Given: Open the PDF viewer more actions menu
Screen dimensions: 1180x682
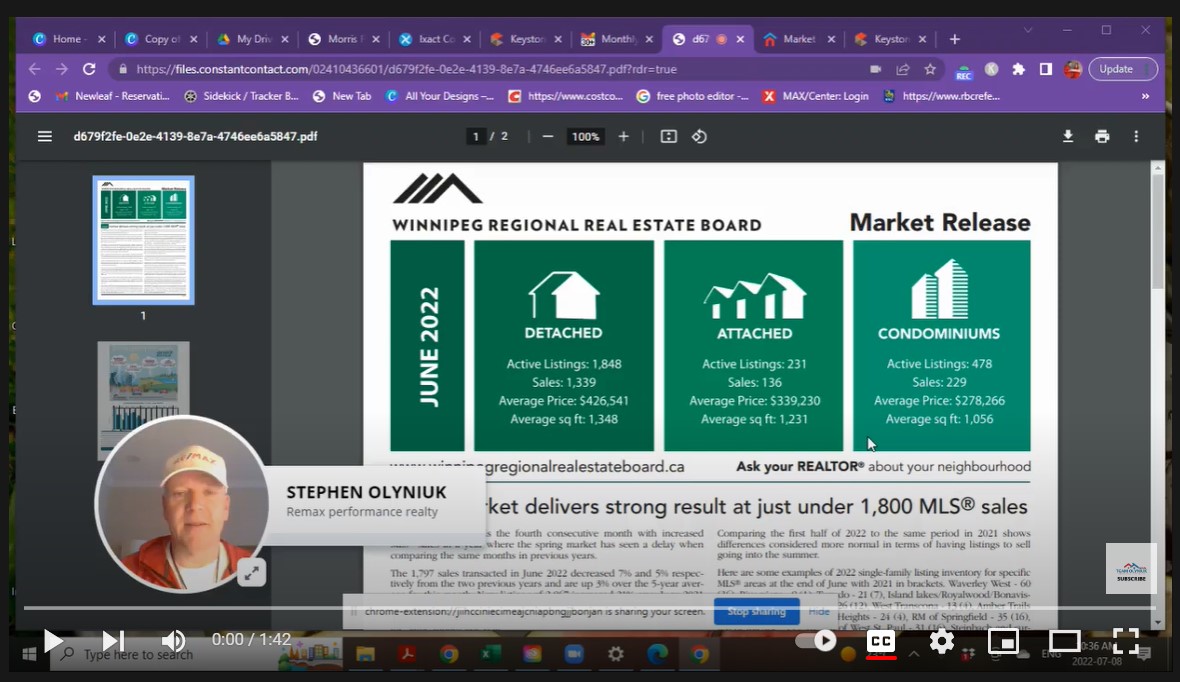Looking at the screenshot, I should pos(1136,136).
